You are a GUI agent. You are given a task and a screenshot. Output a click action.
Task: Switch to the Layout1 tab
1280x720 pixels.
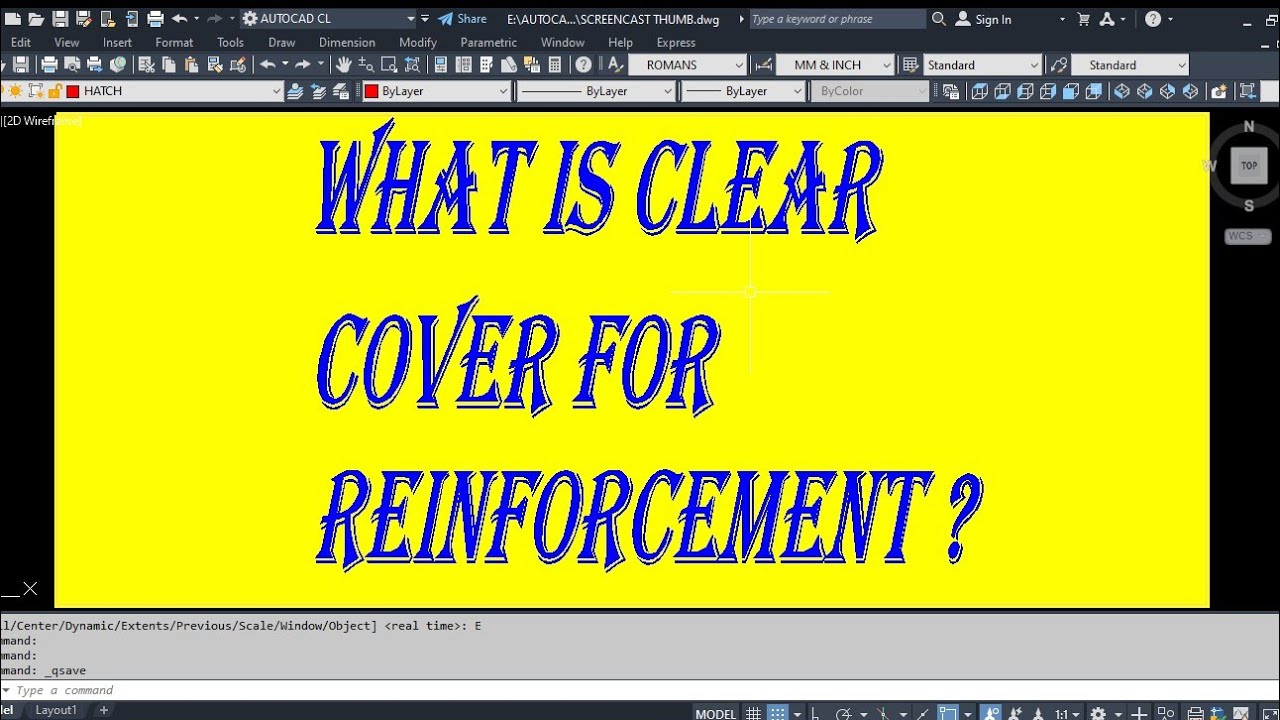click(x=56, y=710)
